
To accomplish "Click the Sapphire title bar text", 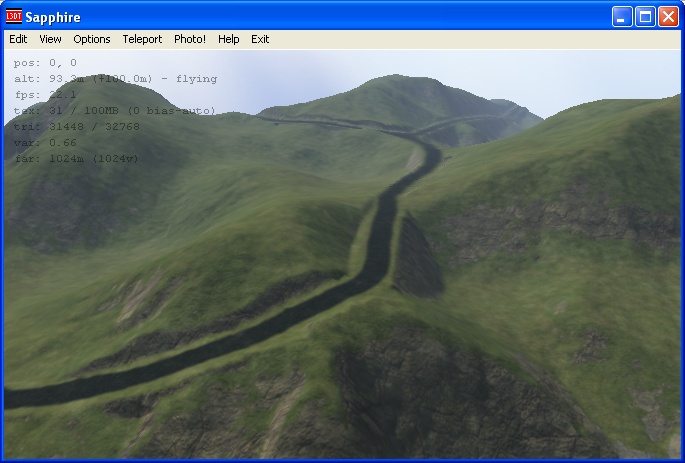I will (x=55, y=17).
